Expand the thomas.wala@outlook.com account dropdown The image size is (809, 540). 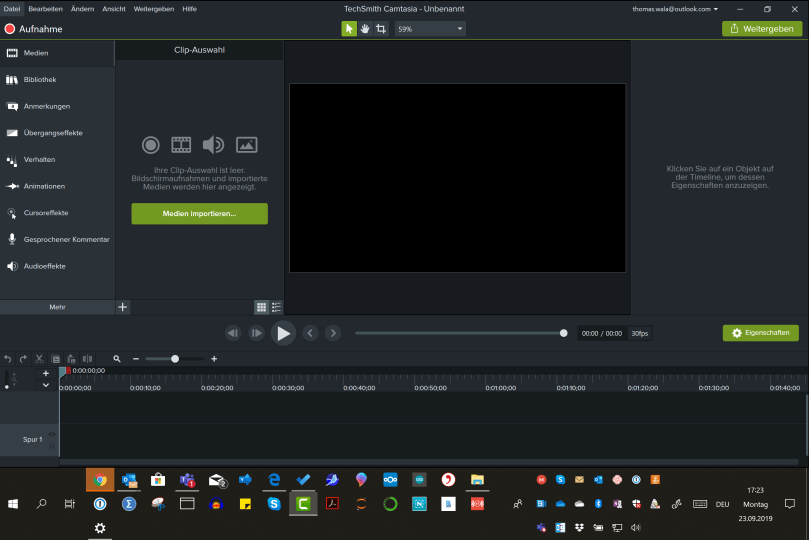[x=675, y=9]
